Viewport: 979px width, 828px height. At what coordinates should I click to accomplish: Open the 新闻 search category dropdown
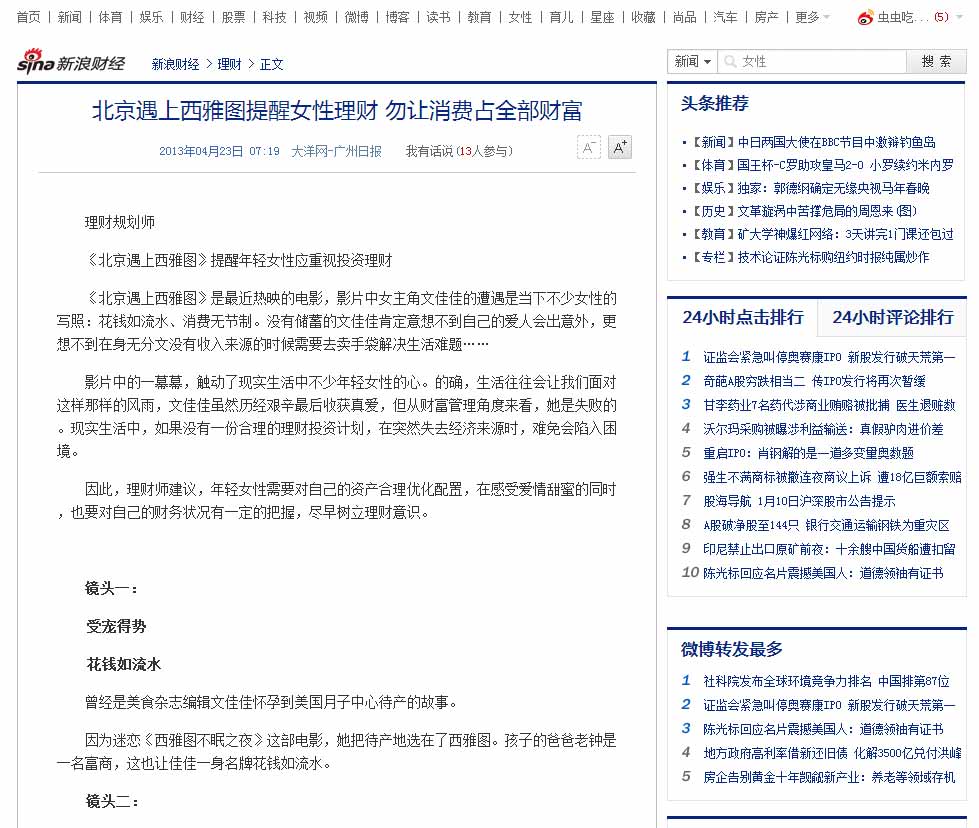(x=692, y=61)
